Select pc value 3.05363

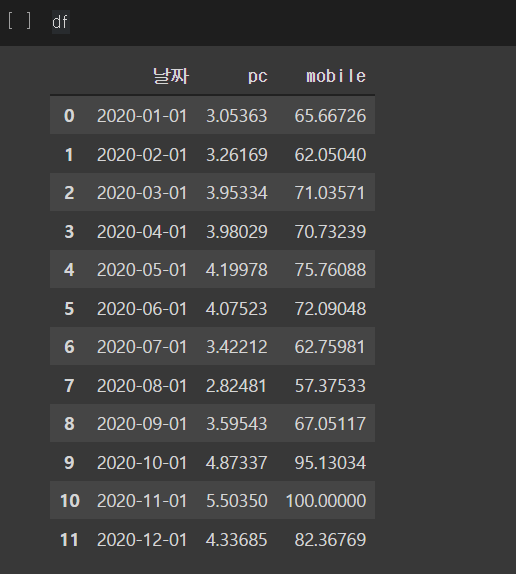(x=237, y=116)
